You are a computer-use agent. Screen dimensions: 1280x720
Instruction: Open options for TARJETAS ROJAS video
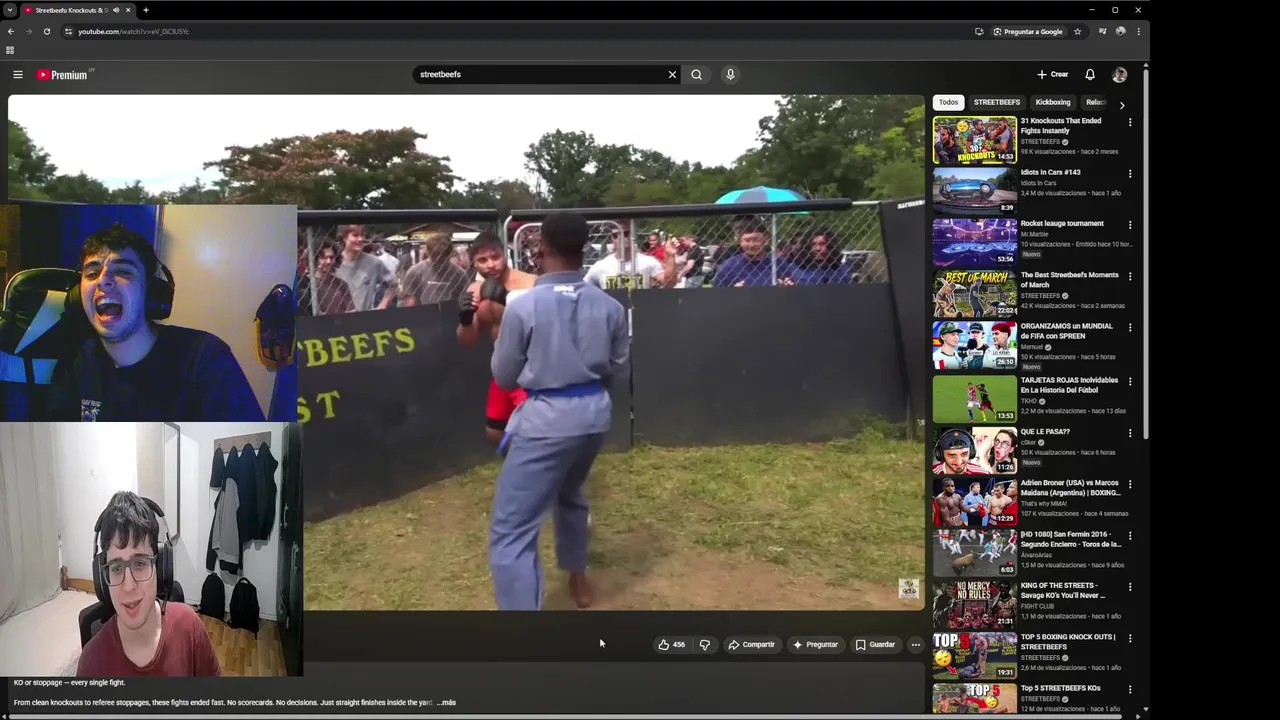click(1130, 381)
